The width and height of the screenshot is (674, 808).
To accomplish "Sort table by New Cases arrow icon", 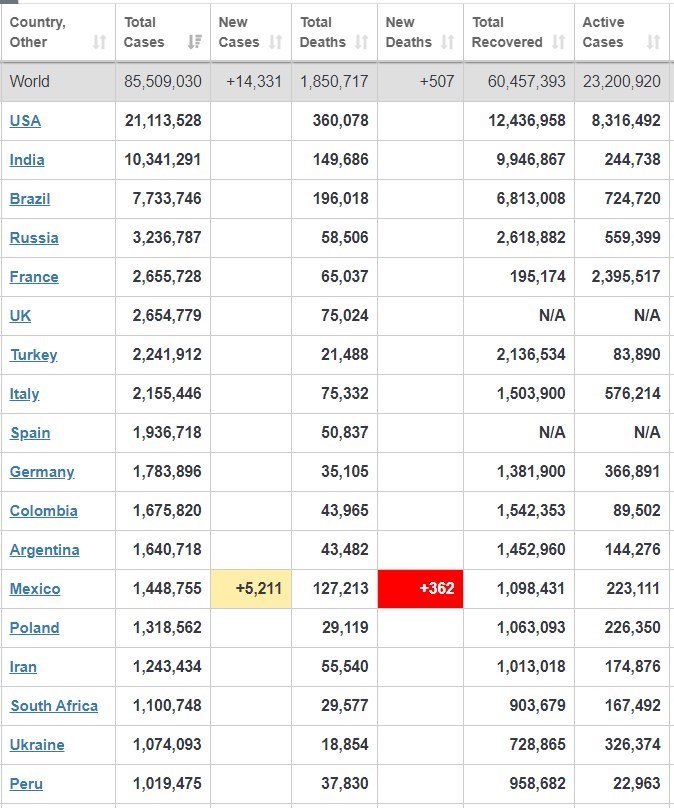I will point(277,42).
